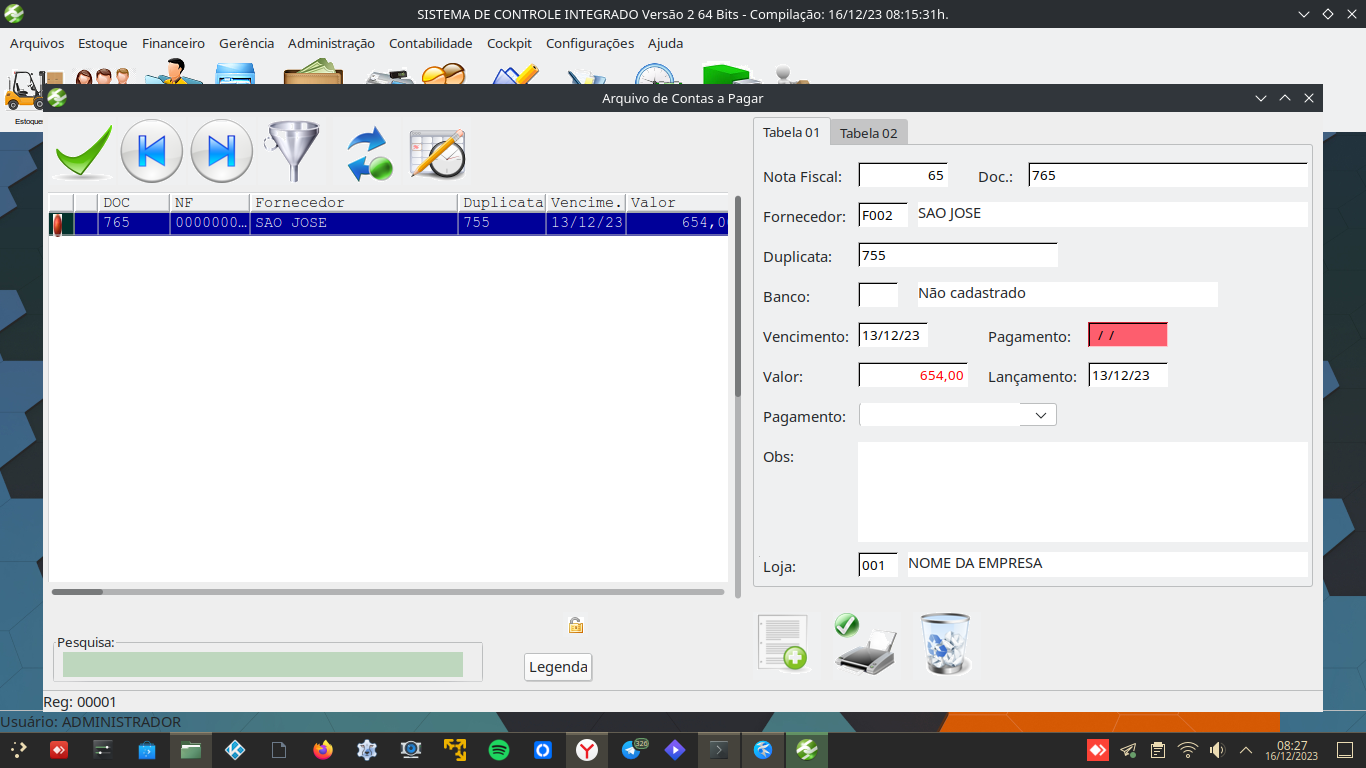Open the funnel filter tool
1366x768 pixels.
coord(293,152)
